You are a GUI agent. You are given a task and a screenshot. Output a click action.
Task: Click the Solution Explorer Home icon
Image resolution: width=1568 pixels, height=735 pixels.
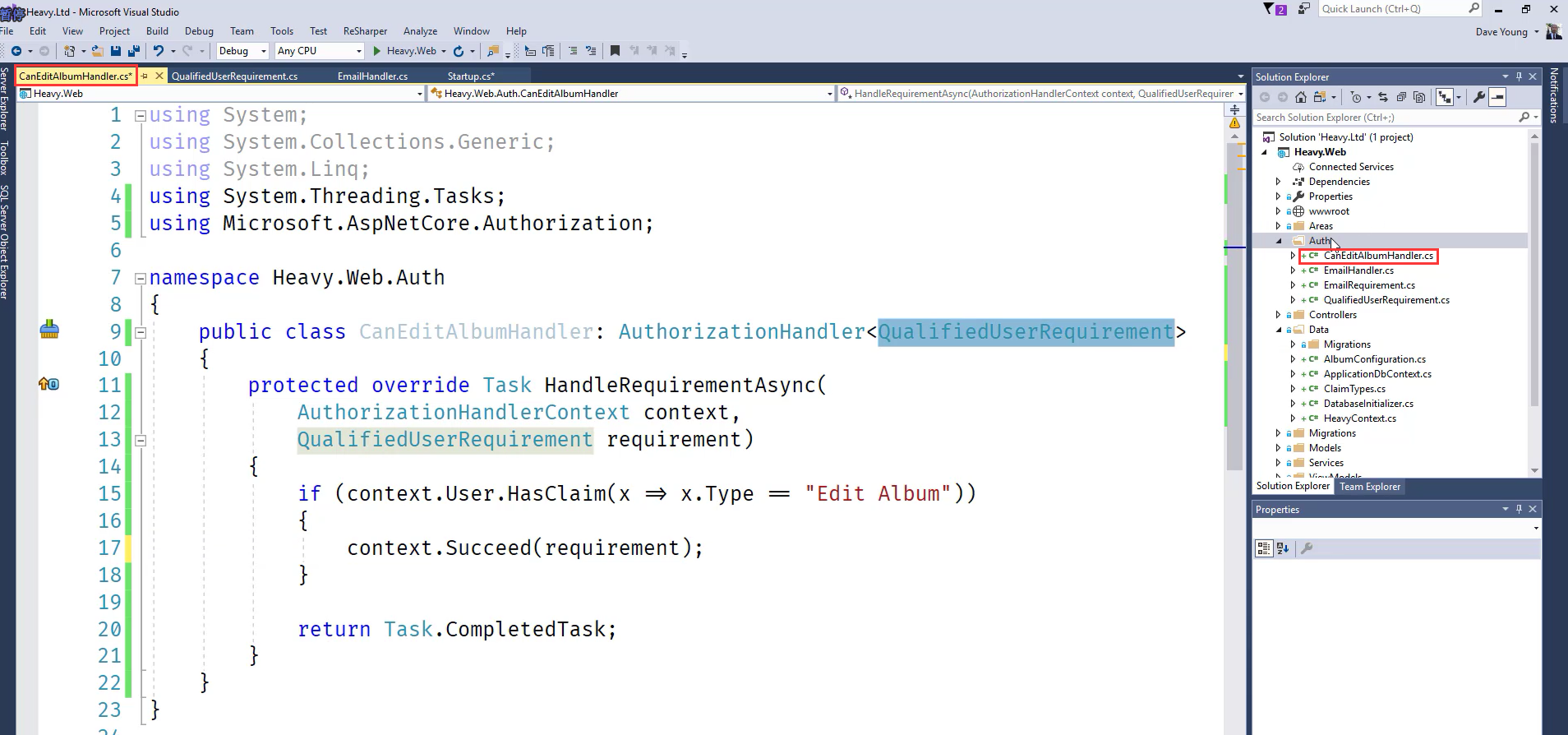pos(1301,97)
